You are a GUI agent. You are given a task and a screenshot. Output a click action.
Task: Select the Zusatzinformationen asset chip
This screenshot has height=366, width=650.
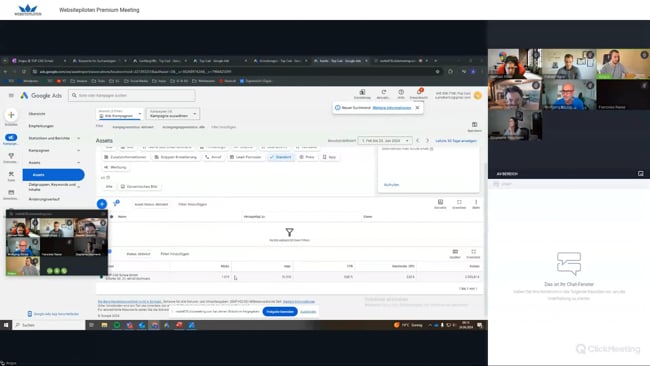(x=125, y=157)
